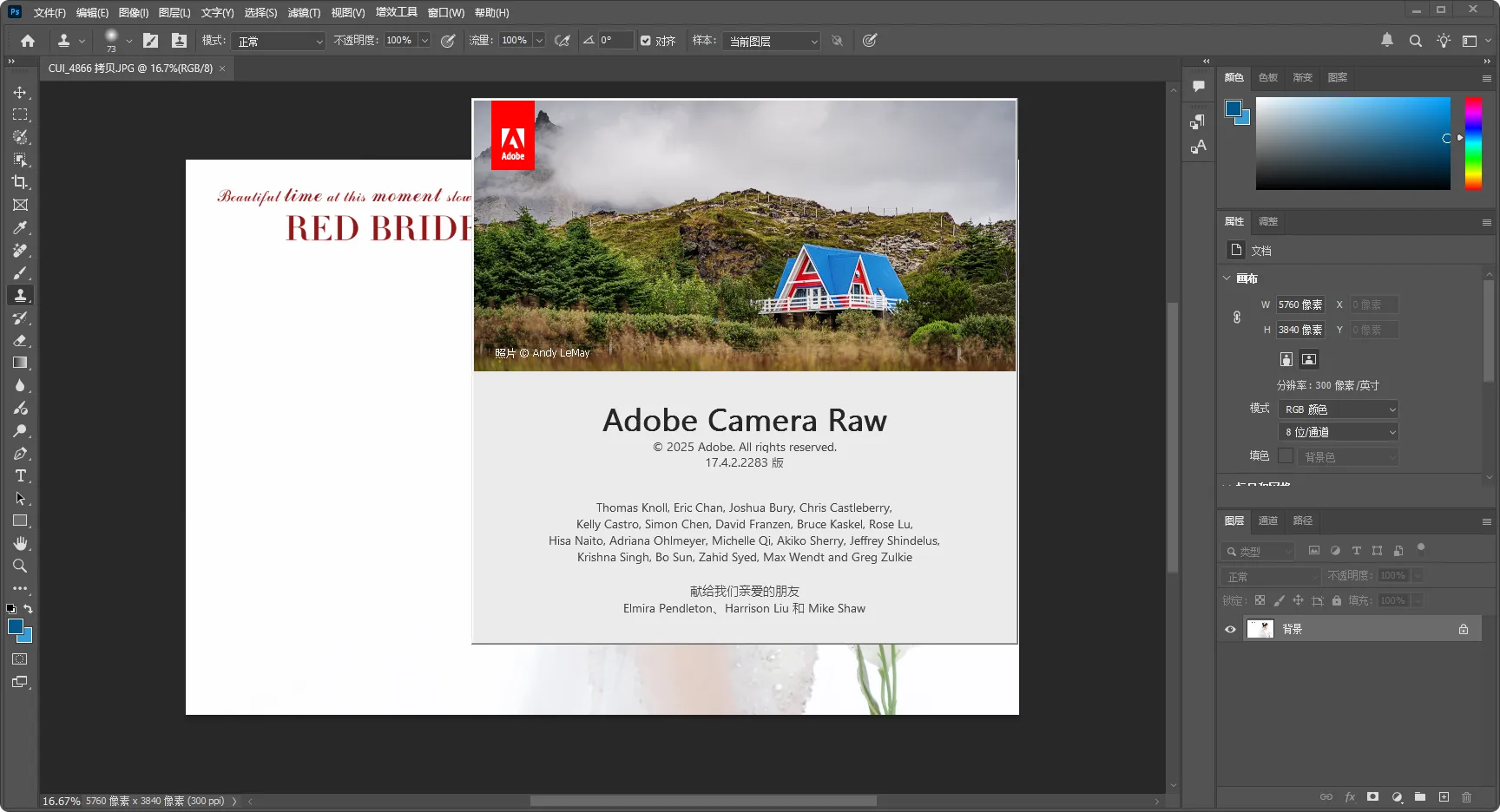Open the Clone Source panel icon
The image size is (1500, 812).
click(x=179, y=41)
